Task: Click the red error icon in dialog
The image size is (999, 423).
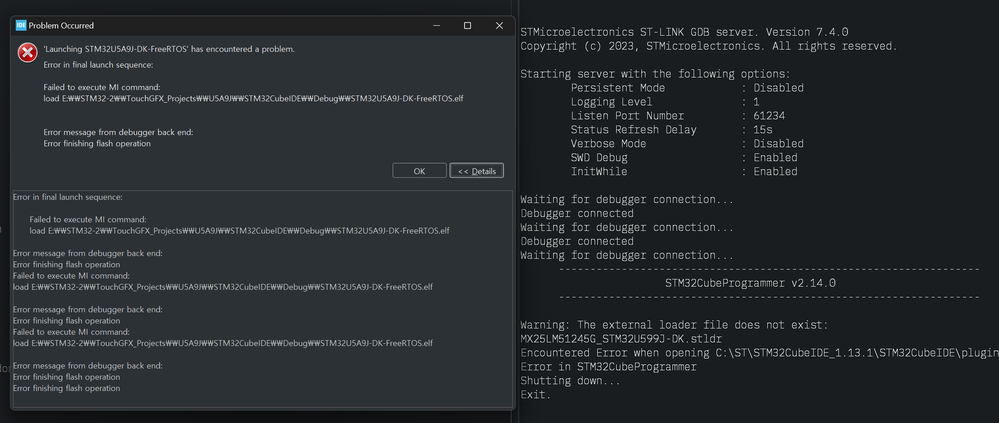Action: 27,53
